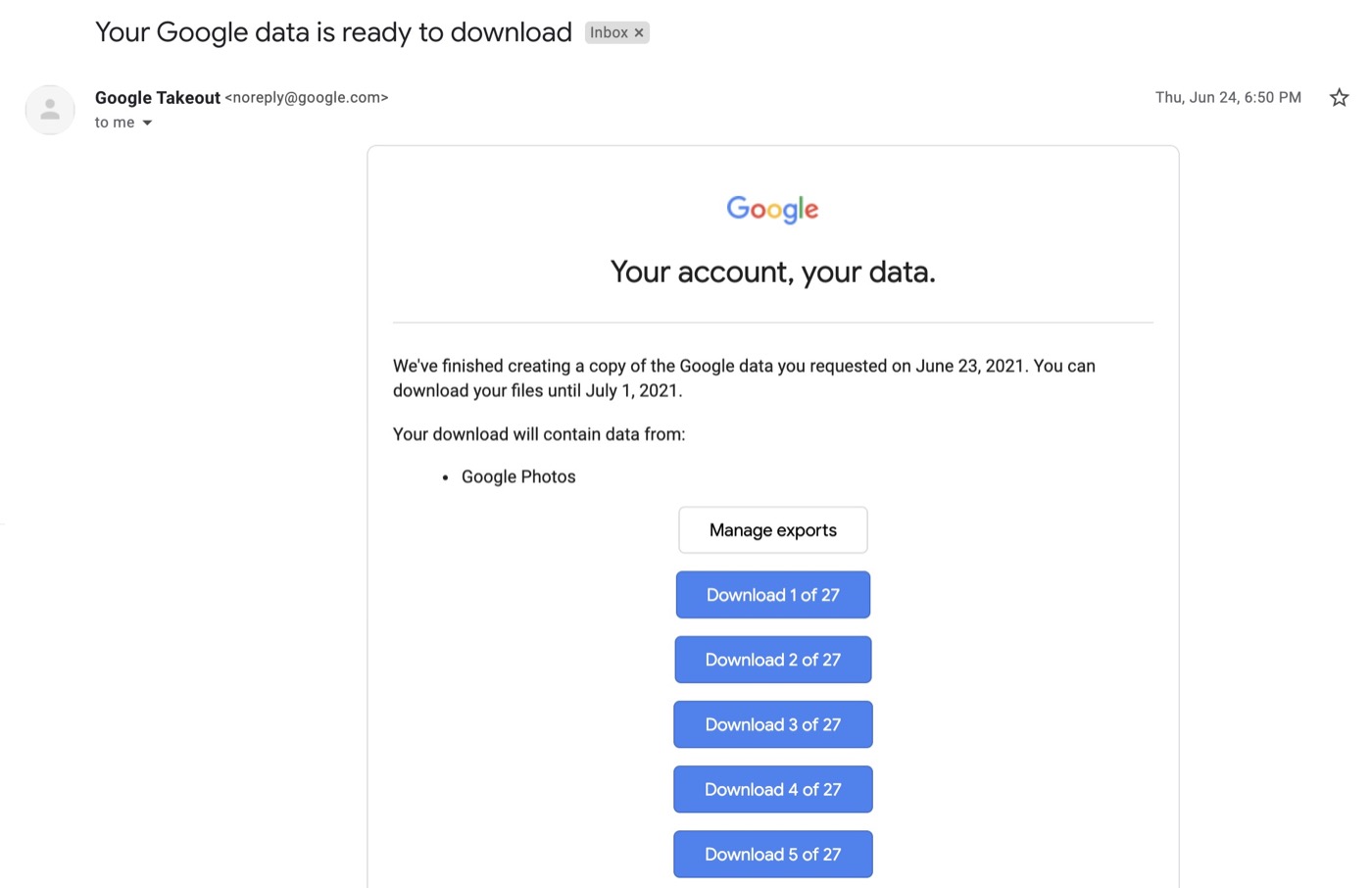Select Download 4 of 27
Image resolution: width=1372 pixels, height=888 pixels.
(x=772, y=789)
